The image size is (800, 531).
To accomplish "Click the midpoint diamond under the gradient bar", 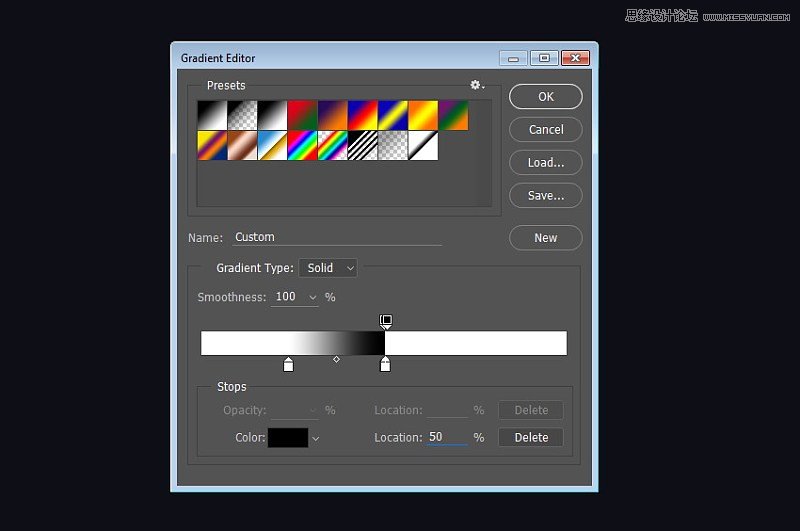I will (x=336, y=359).
